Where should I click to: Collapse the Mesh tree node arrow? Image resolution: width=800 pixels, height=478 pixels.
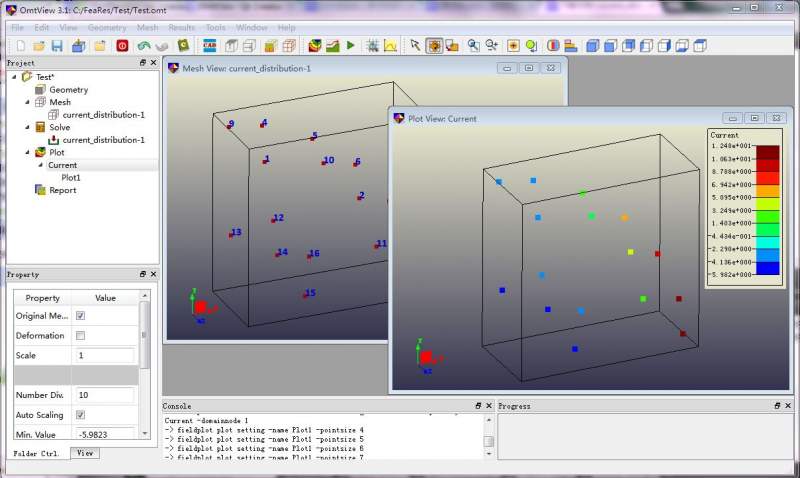pos(28,102)
